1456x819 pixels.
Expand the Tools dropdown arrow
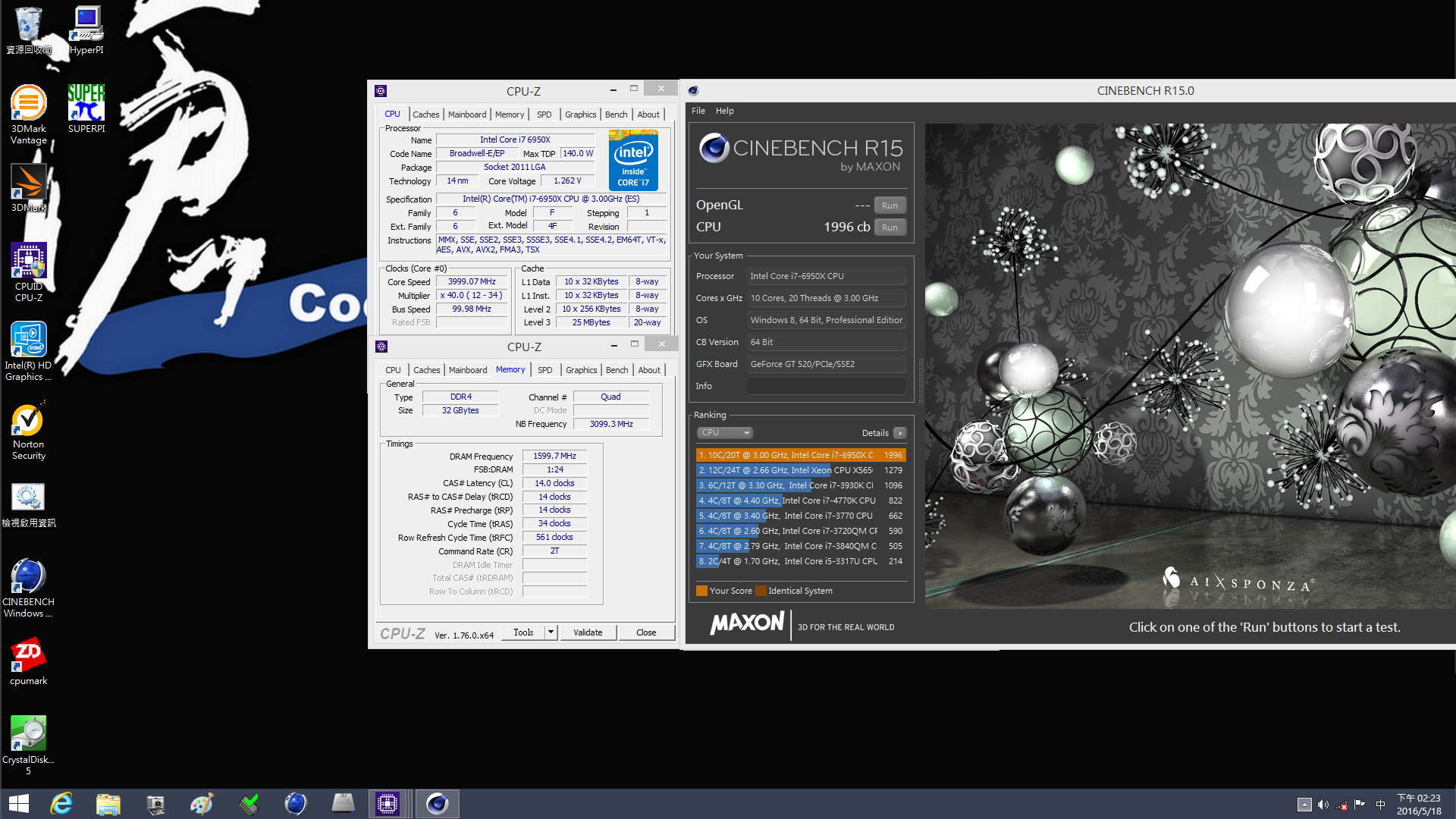tap(551, 632)
